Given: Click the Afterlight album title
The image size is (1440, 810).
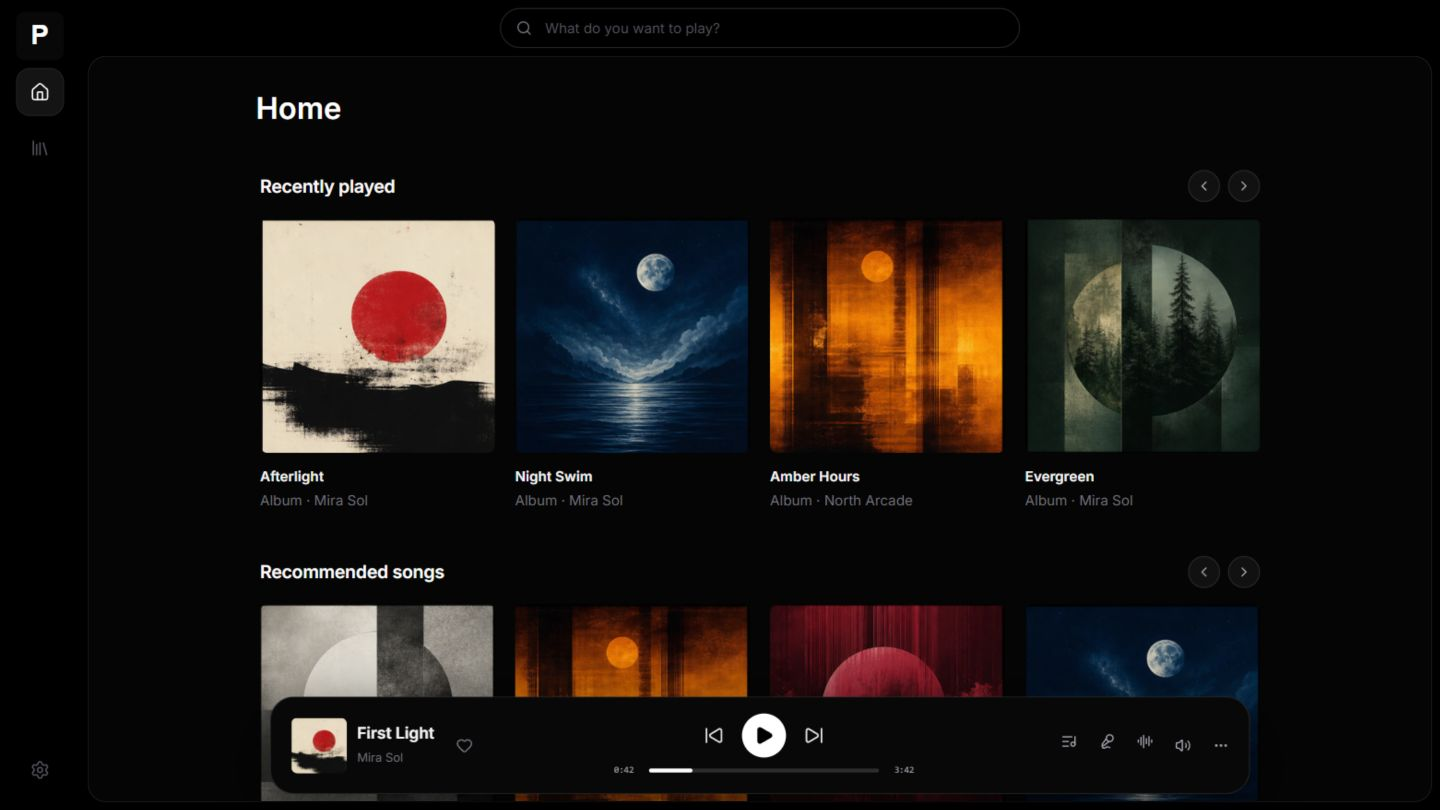Looking at the screenshot, I should point(292,477).
